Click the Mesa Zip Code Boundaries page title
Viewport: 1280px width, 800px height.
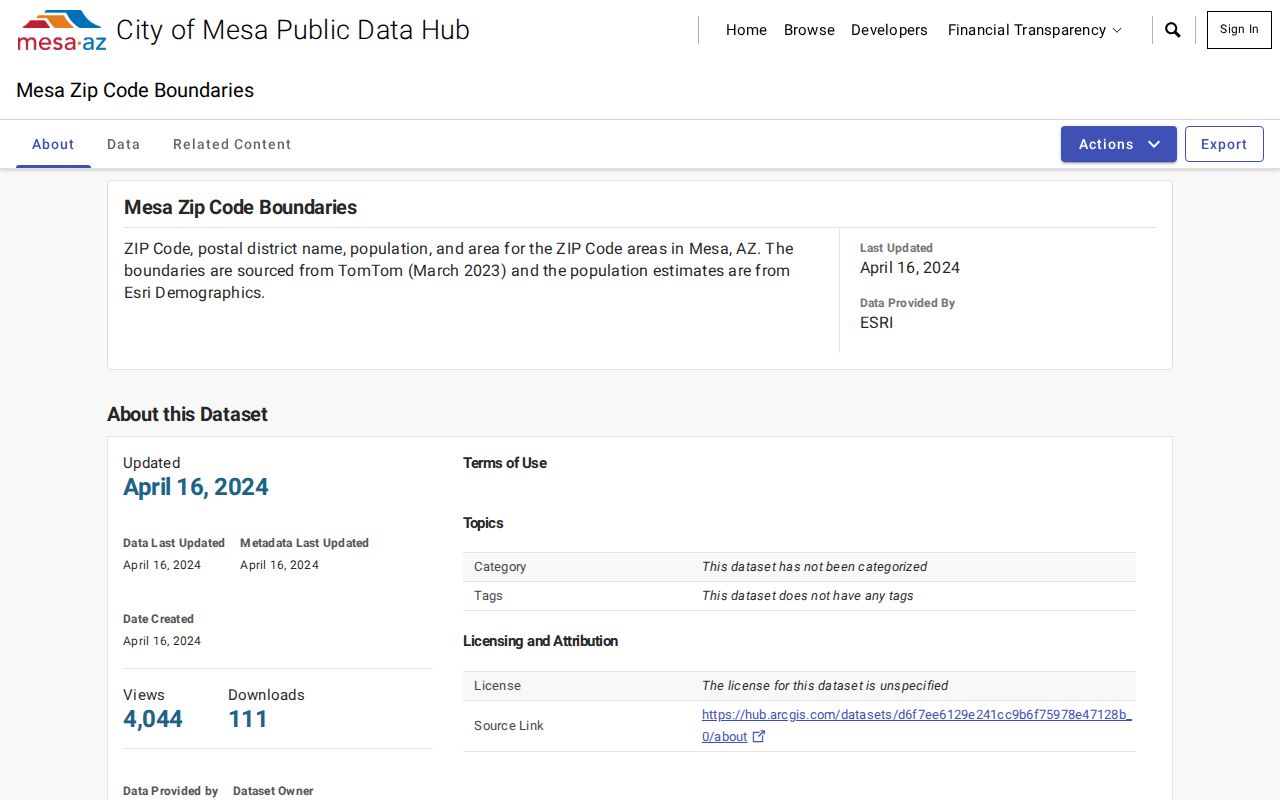click(x=135, y=90)
